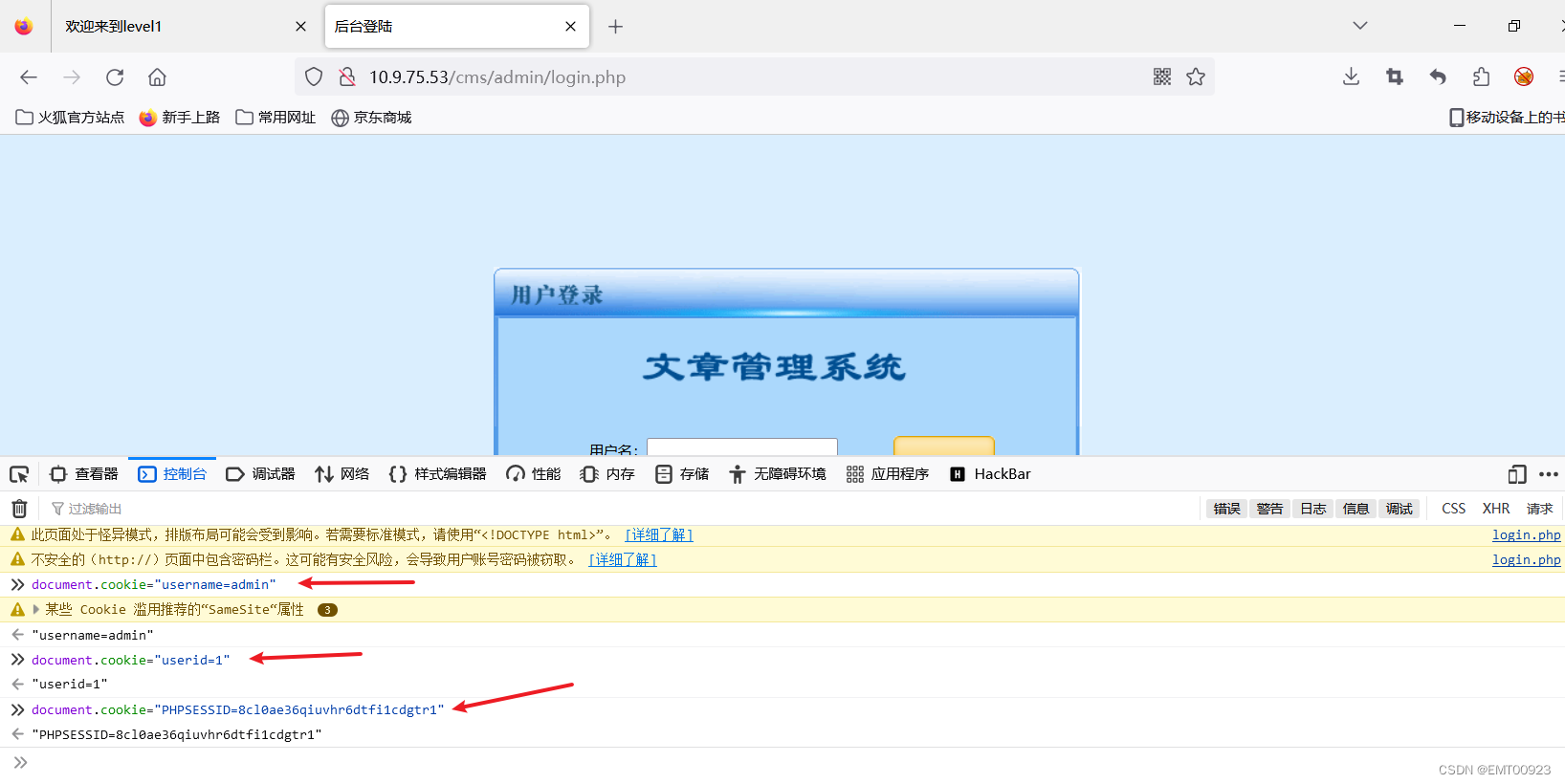Viewport: 1565px width, 784px height.
Task: Expand the SameSite cookie warning group
Action: (37, 609)
